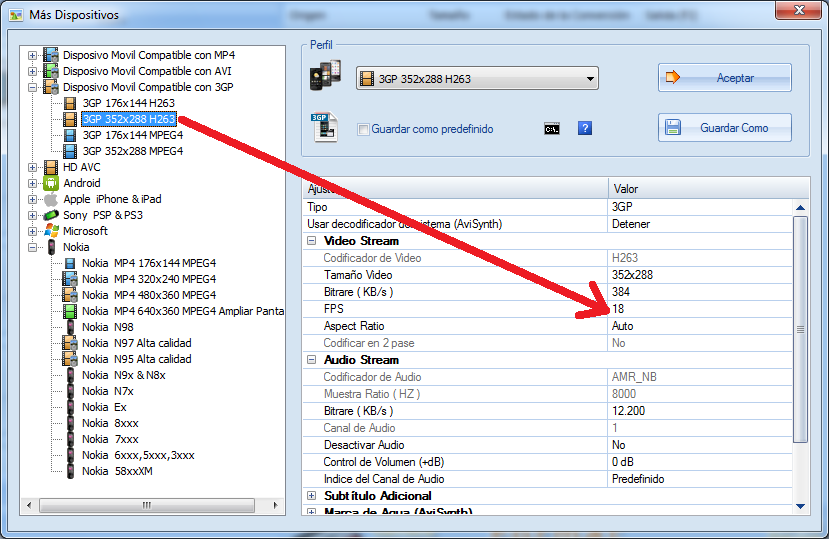The height and width of the screenshot is (539, 829).
Task: Click icon beside Nokia N95 Alta calidad
Action: (x=70, y=359)
